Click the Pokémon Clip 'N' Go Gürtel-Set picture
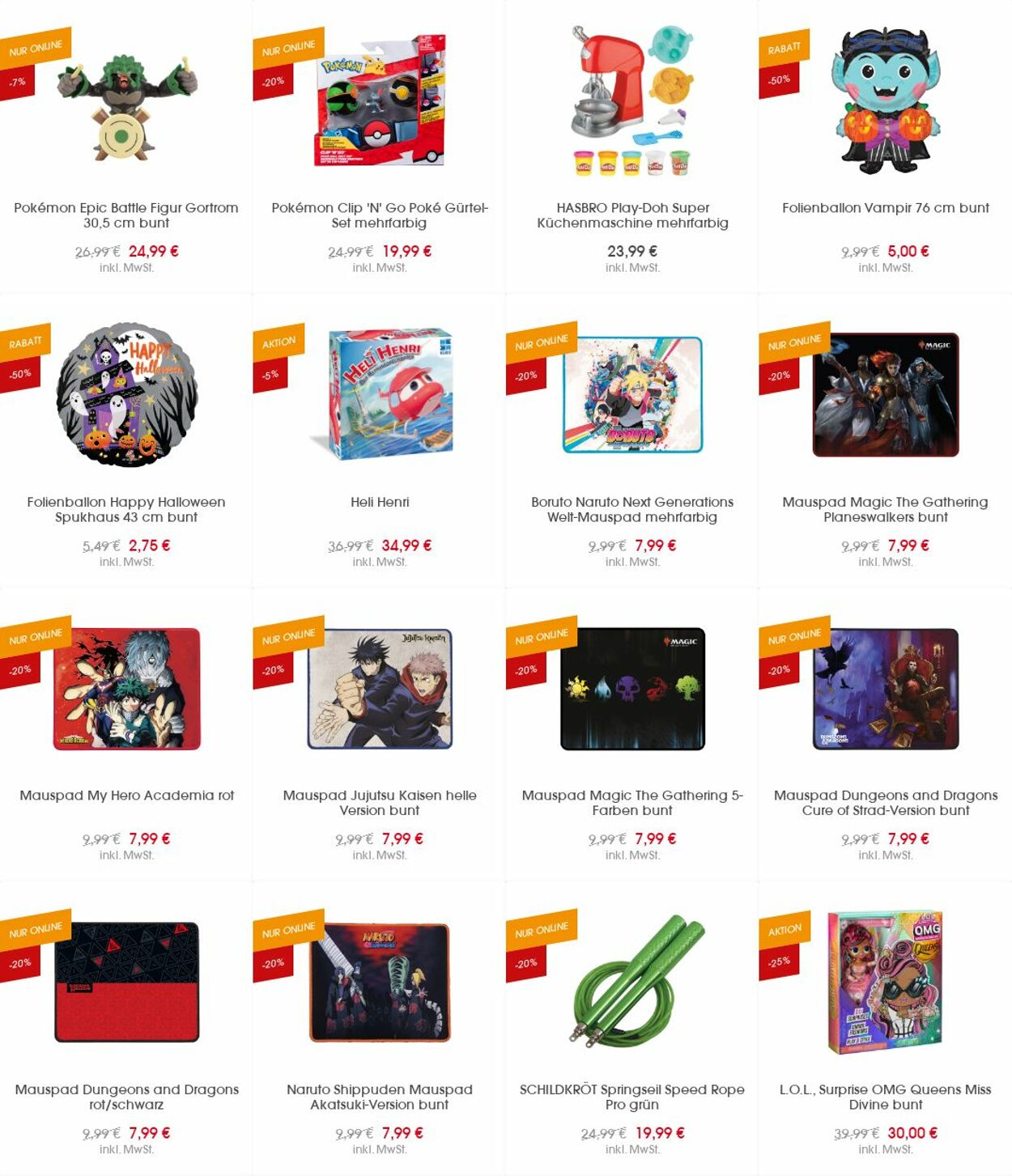The height and width of the screenshot is (1176, 1012). [x=380, y=100]
